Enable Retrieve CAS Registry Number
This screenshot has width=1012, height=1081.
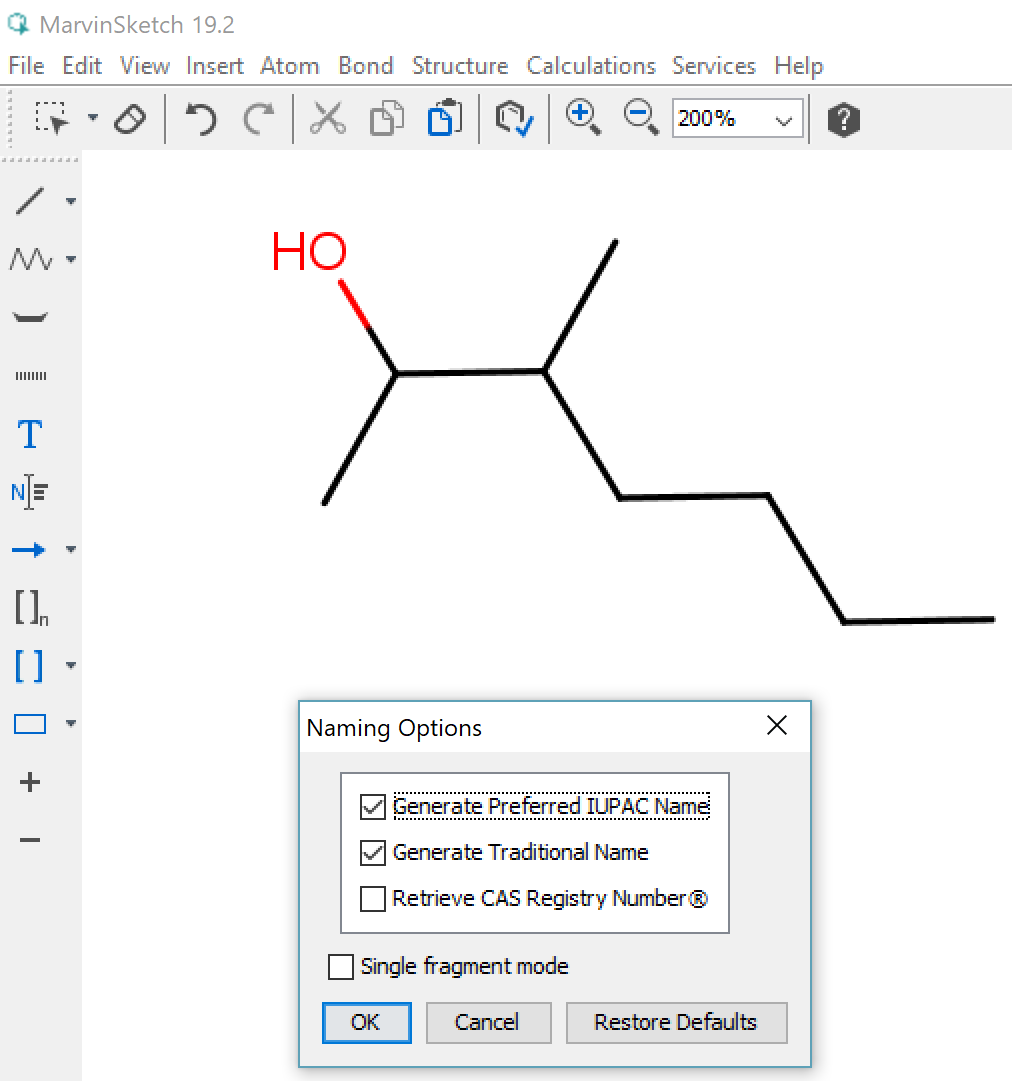point(373,899)
